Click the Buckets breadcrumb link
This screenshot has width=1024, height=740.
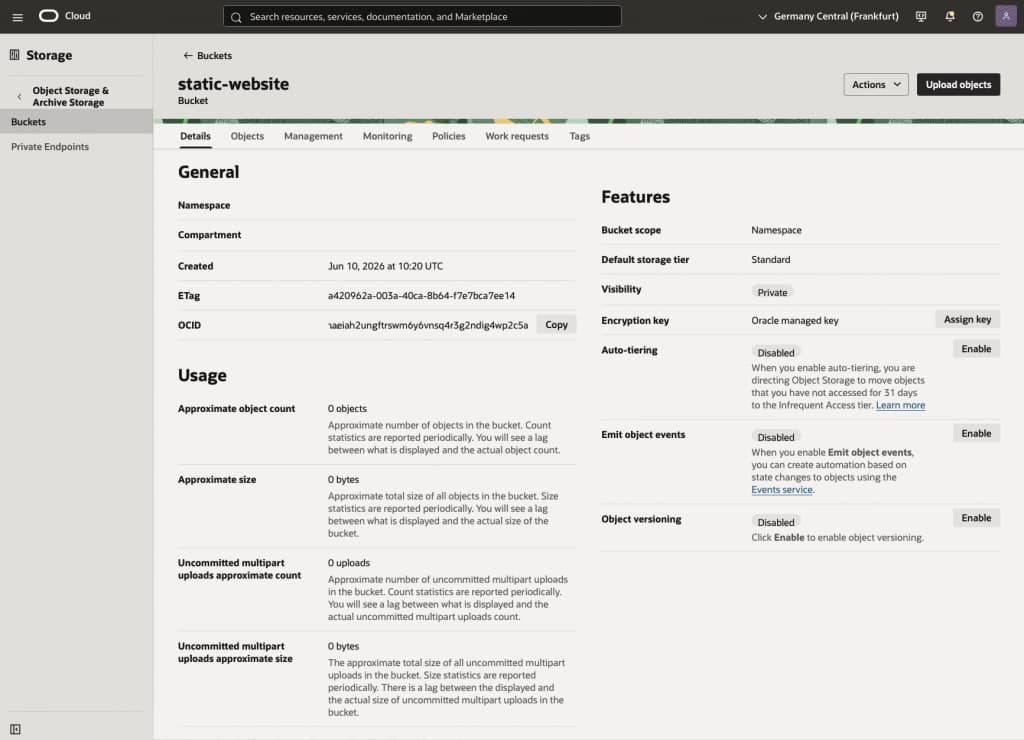click(x=214, y=56)
